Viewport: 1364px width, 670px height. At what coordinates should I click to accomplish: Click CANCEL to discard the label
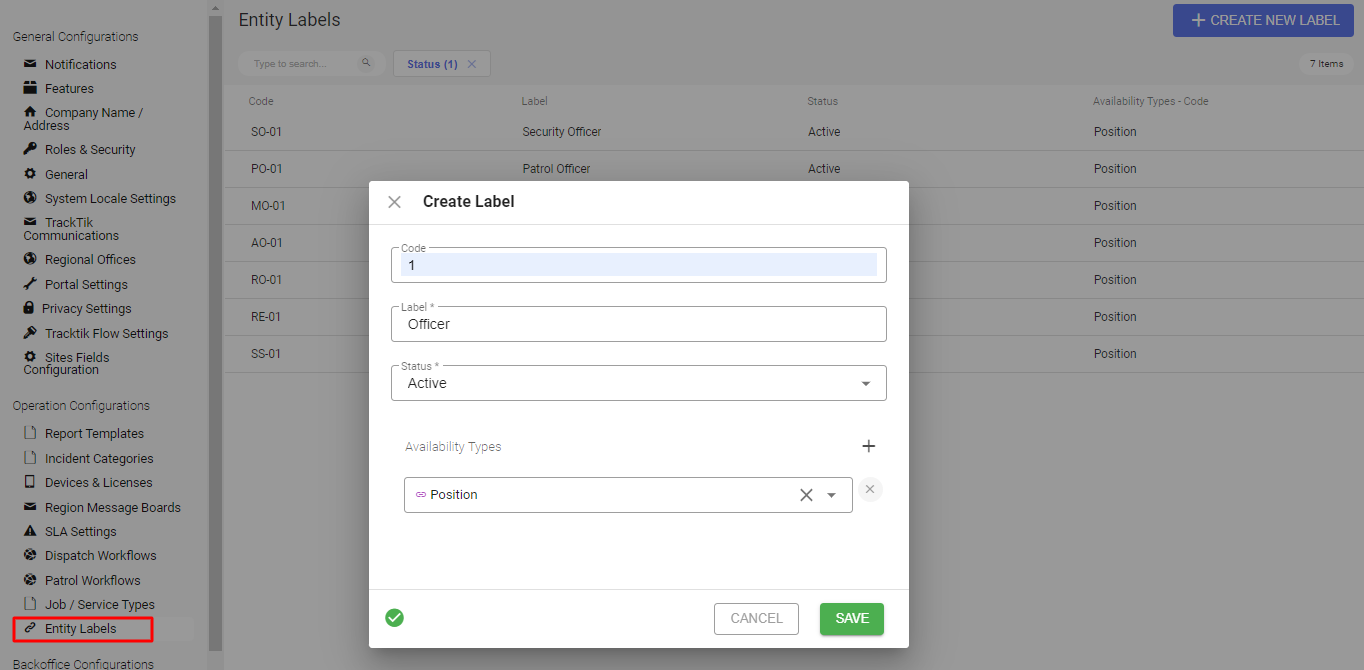[x=756, y=618]
